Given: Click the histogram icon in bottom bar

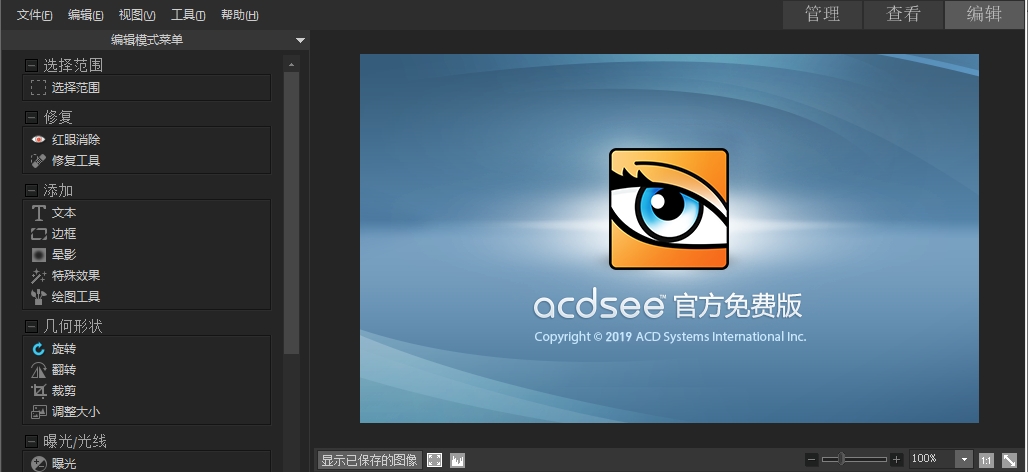Looking at the screenshot, I should 458,460.
